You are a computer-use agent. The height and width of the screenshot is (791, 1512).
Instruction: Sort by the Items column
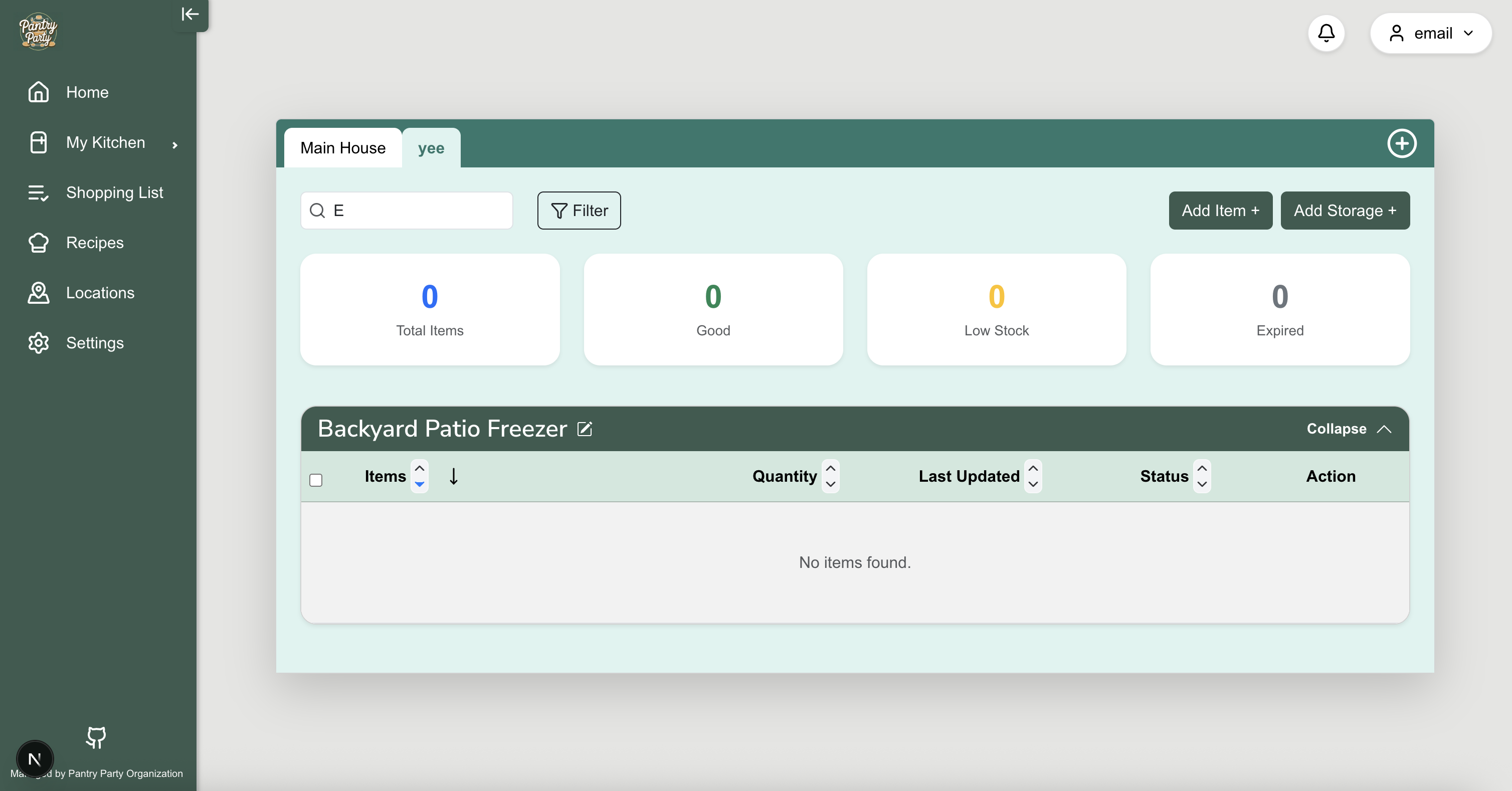coord(419,476)
